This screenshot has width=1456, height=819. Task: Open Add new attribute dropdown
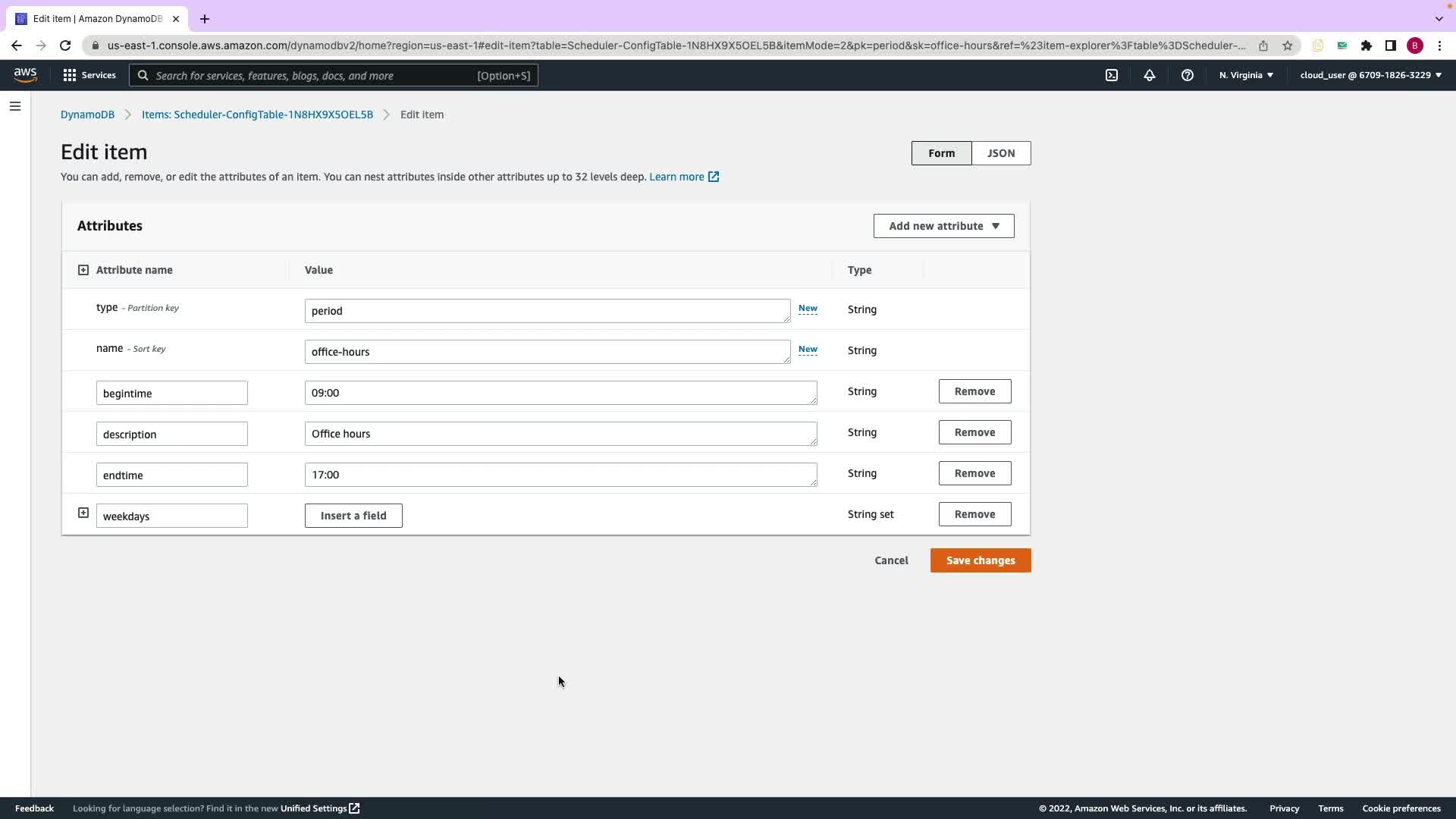943,226
